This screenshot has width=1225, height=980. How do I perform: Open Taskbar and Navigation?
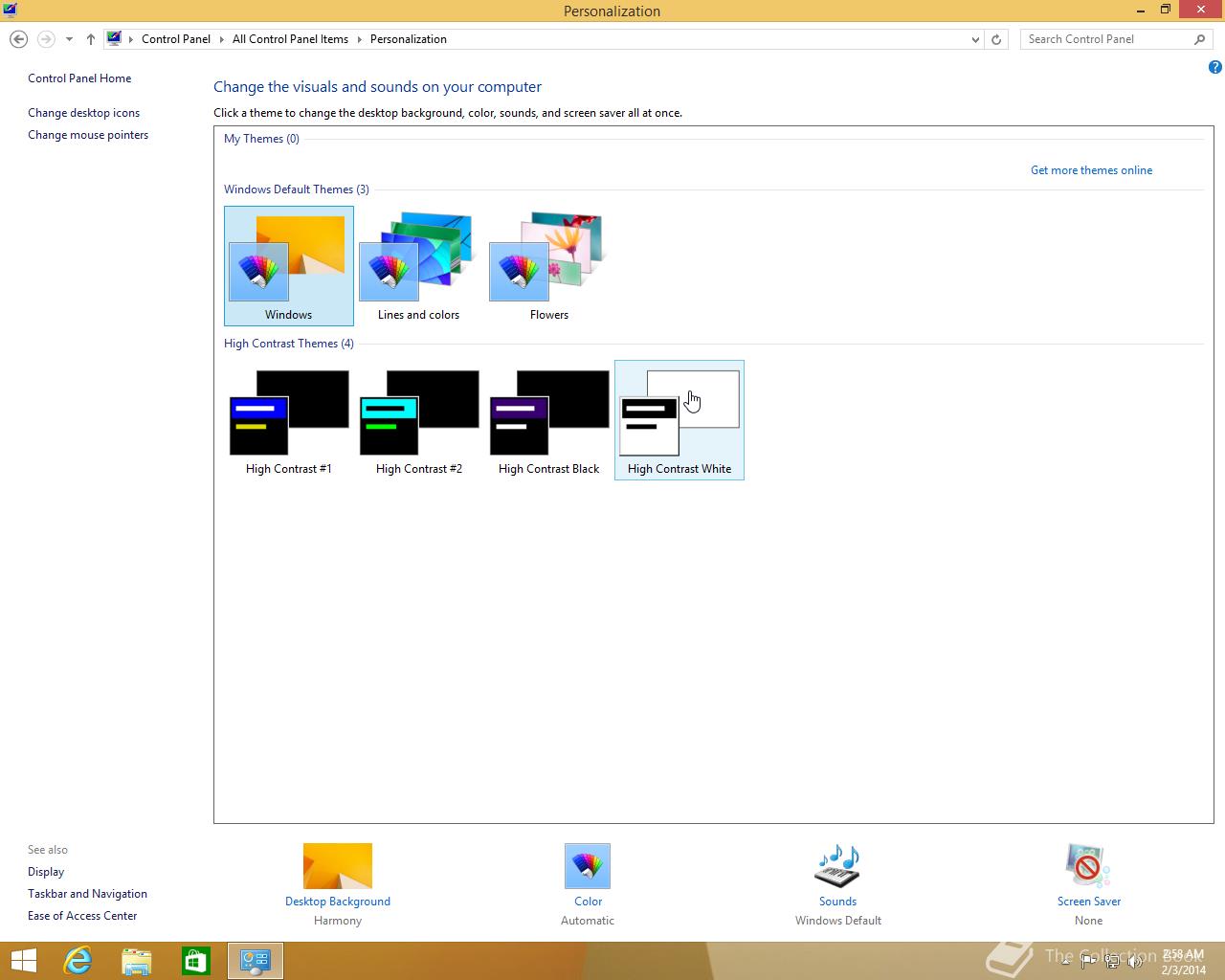pos(87,894)
